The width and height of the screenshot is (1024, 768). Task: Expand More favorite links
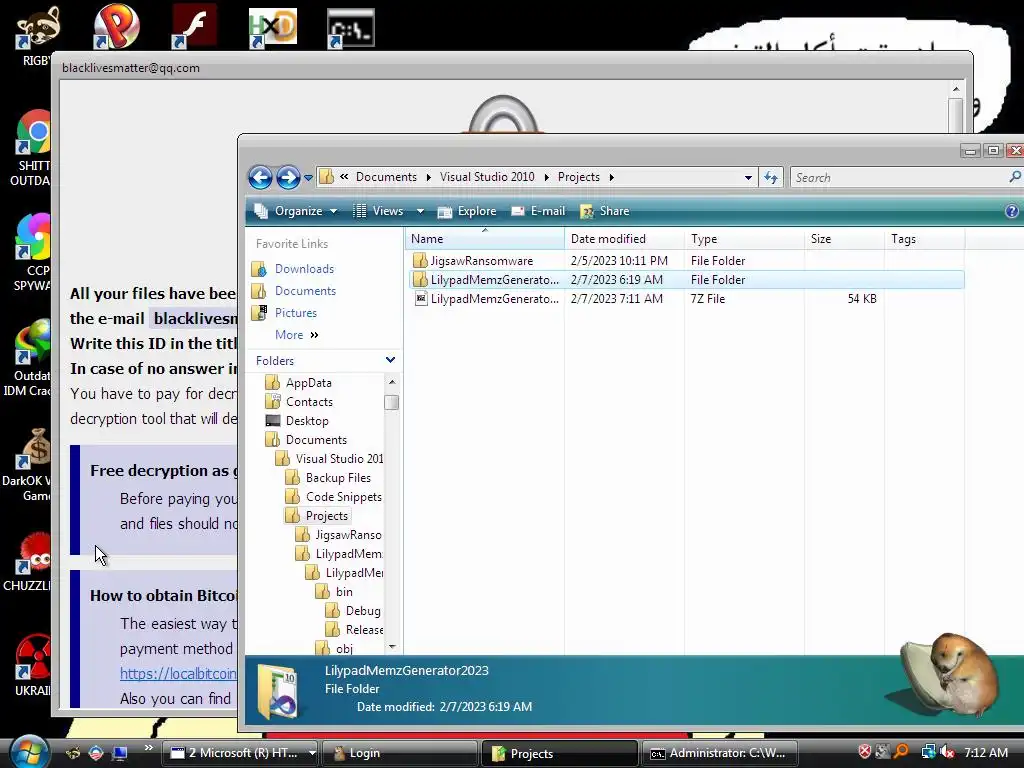(x=296, y=335)
